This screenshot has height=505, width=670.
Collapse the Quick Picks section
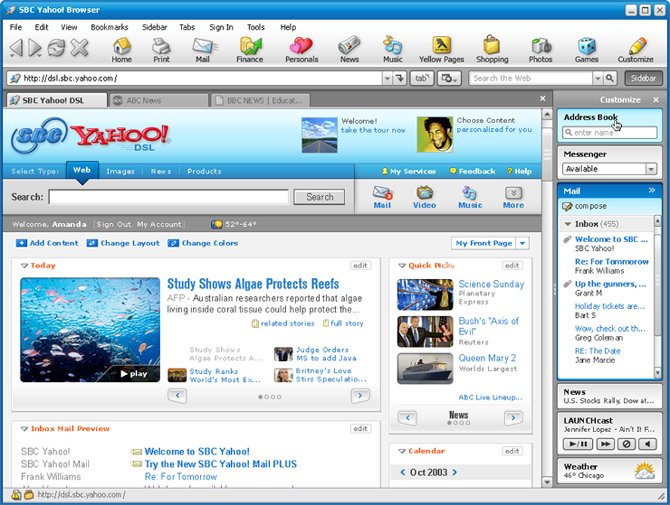click(x=402, y=266)
